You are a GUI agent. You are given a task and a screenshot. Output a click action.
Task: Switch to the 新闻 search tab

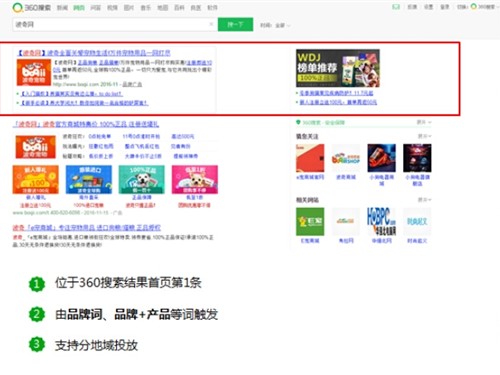[x=62, y=8]
